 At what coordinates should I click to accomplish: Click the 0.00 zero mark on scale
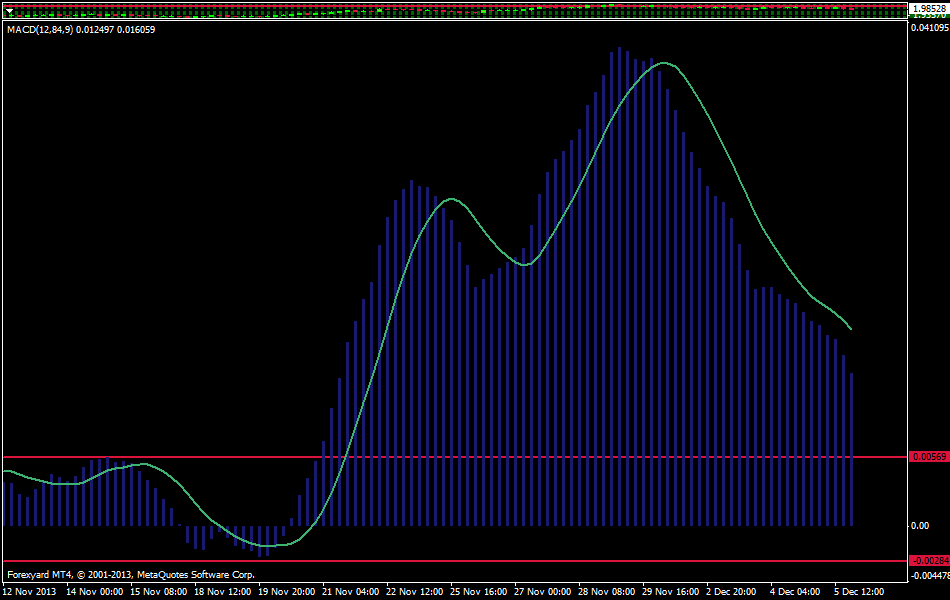click(920, 526)
